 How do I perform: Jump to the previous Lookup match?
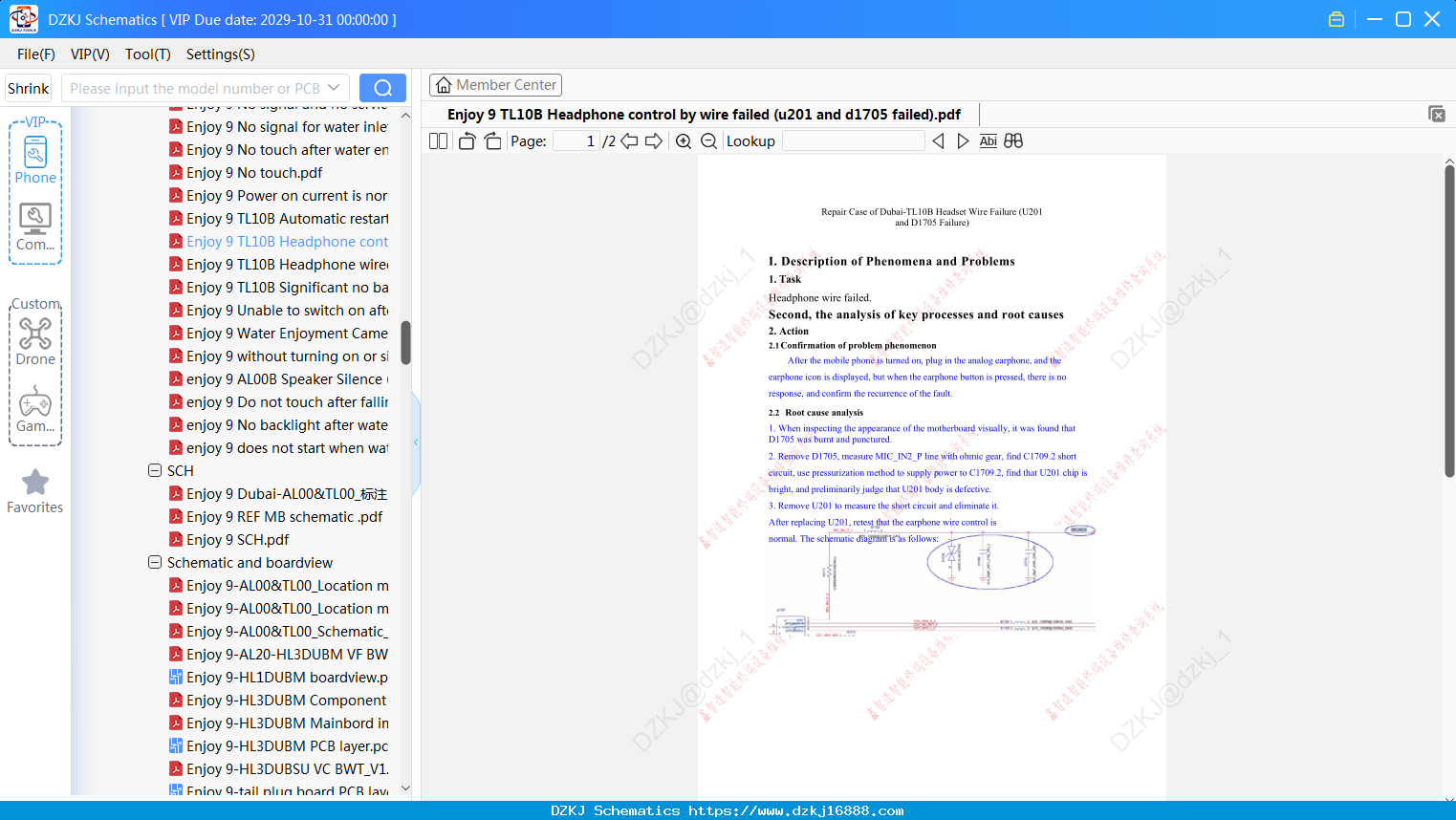pyautogui.click(x=938, y=141)
